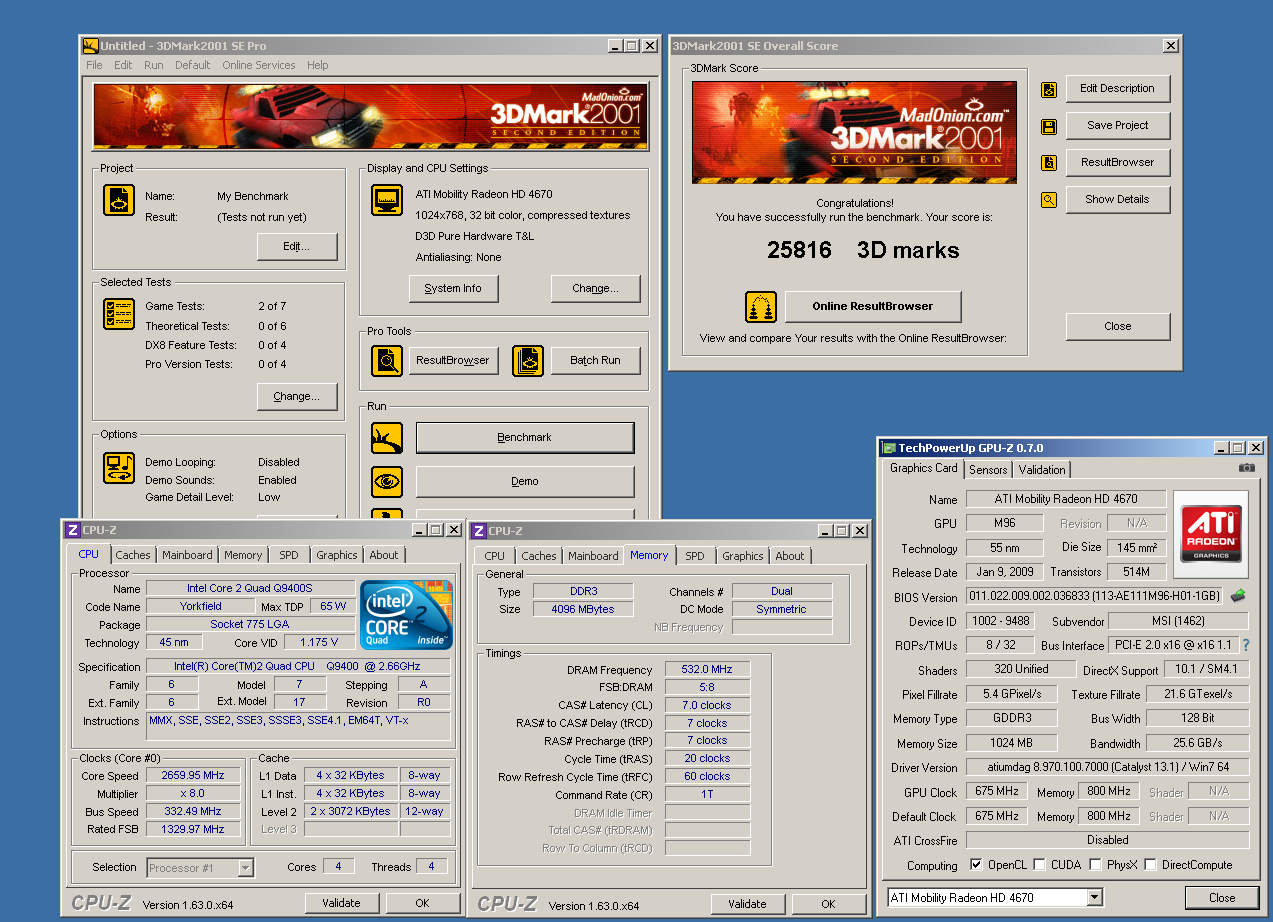Image resolution: width=1273 pixels, height=922 pixels.
Task: Click the Demo eye icon
Action: 387,481
